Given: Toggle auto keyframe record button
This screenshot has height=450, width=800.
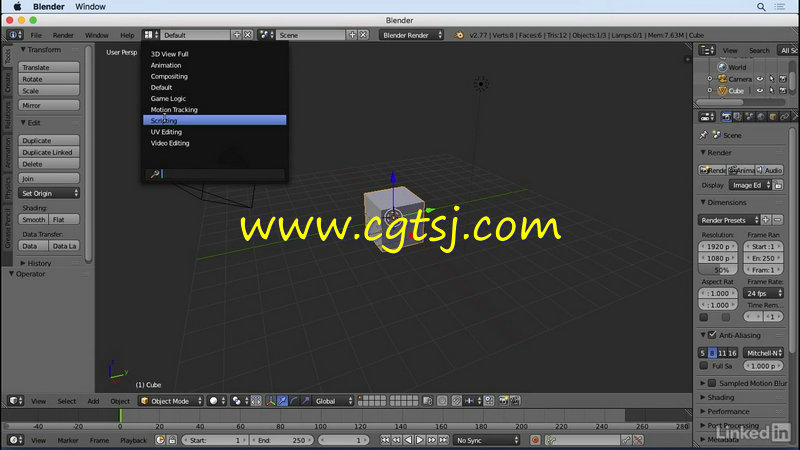Looking at the screenshot, I should (x=535, y=440).
